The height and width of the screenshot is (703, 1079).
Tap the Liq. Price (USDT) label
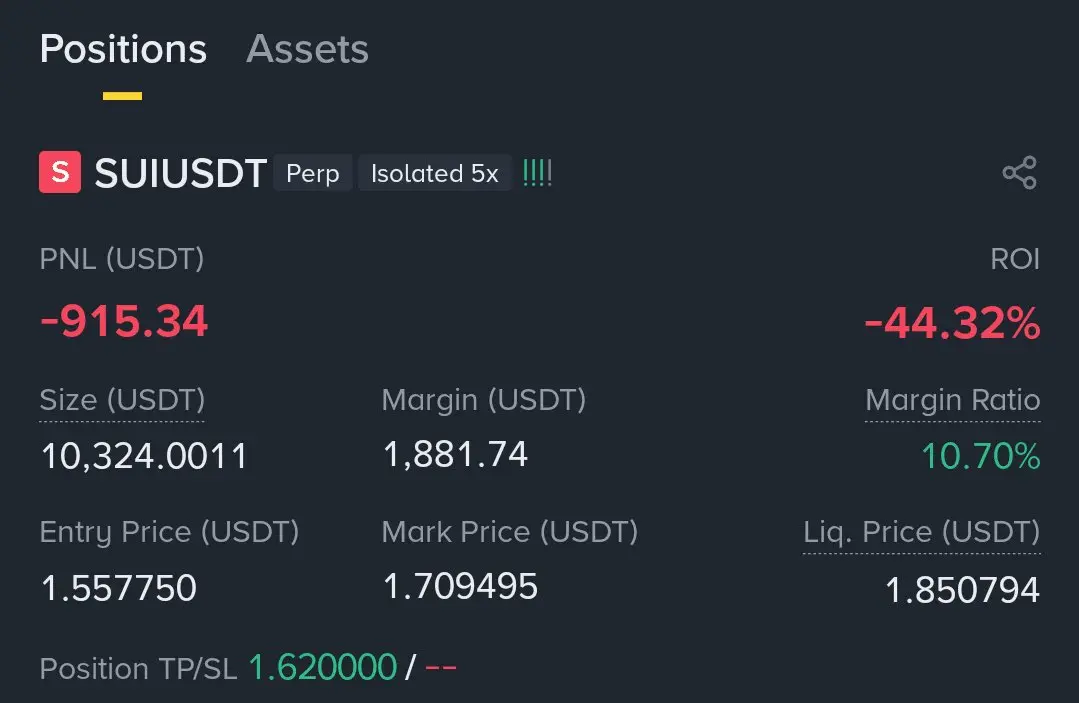click(x=921, y=532)
